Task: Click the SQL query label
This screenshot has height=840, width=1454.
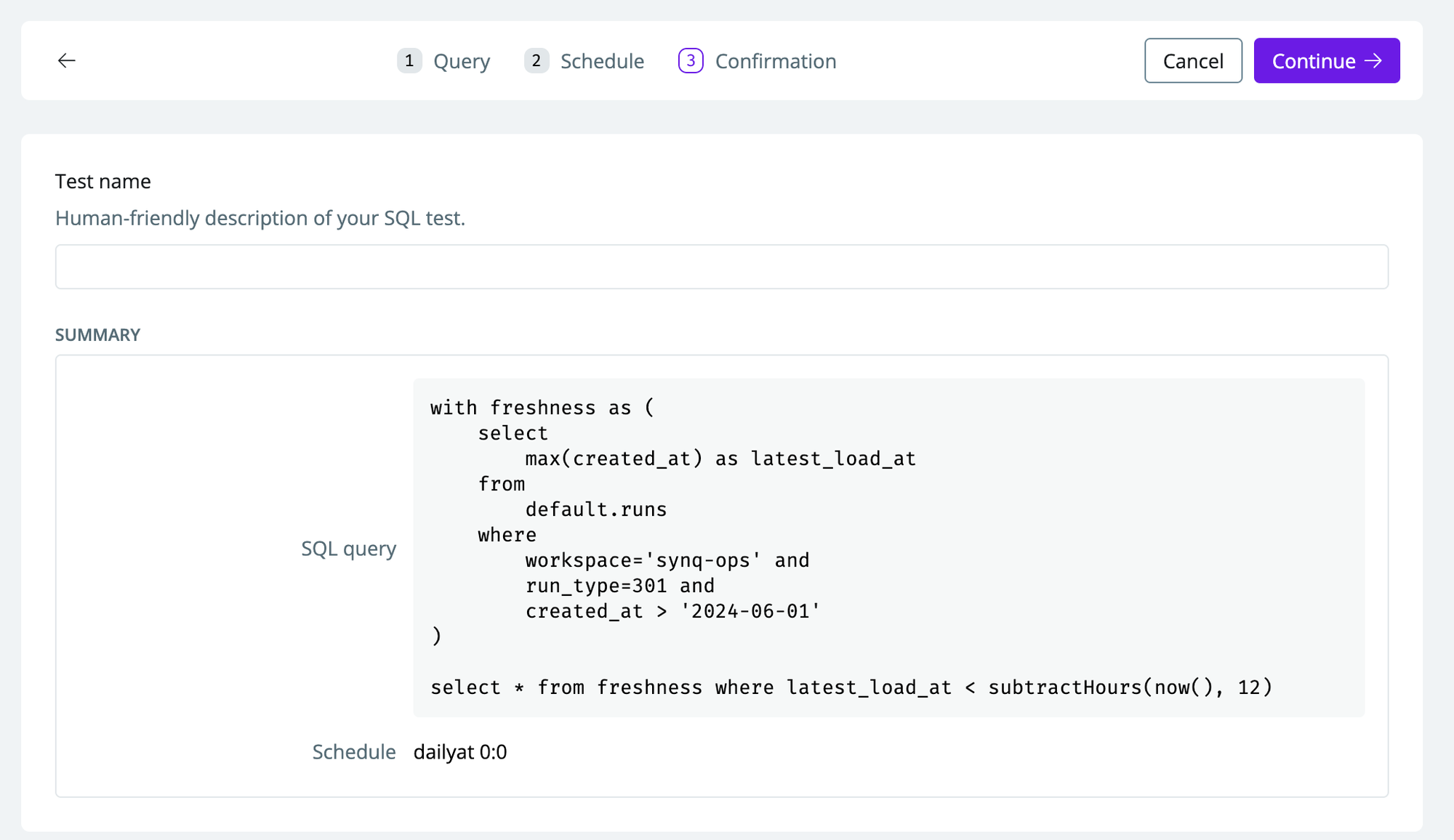Action: click(348, 549)
